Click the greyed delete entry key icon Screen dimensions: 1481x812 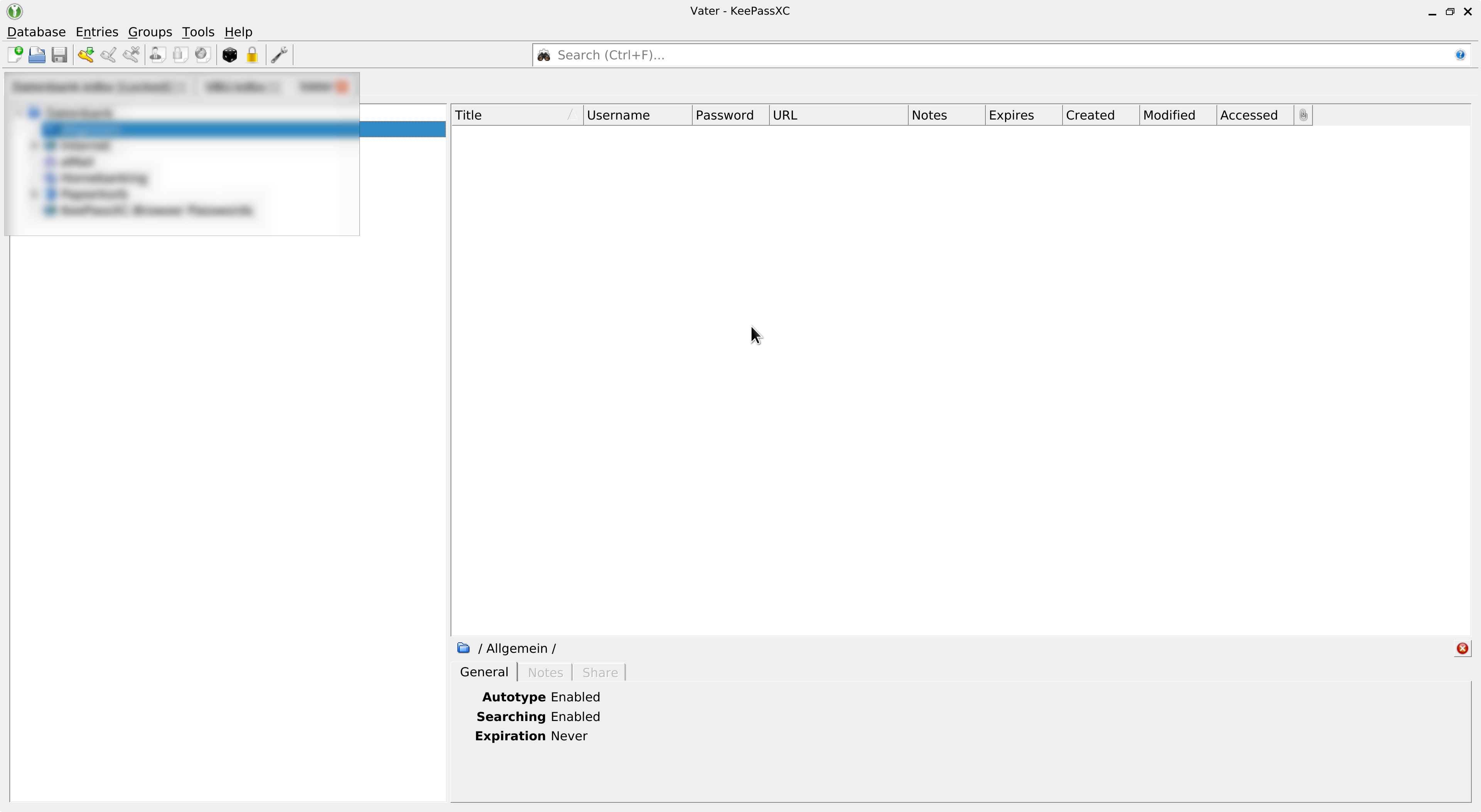pos(131,55)
